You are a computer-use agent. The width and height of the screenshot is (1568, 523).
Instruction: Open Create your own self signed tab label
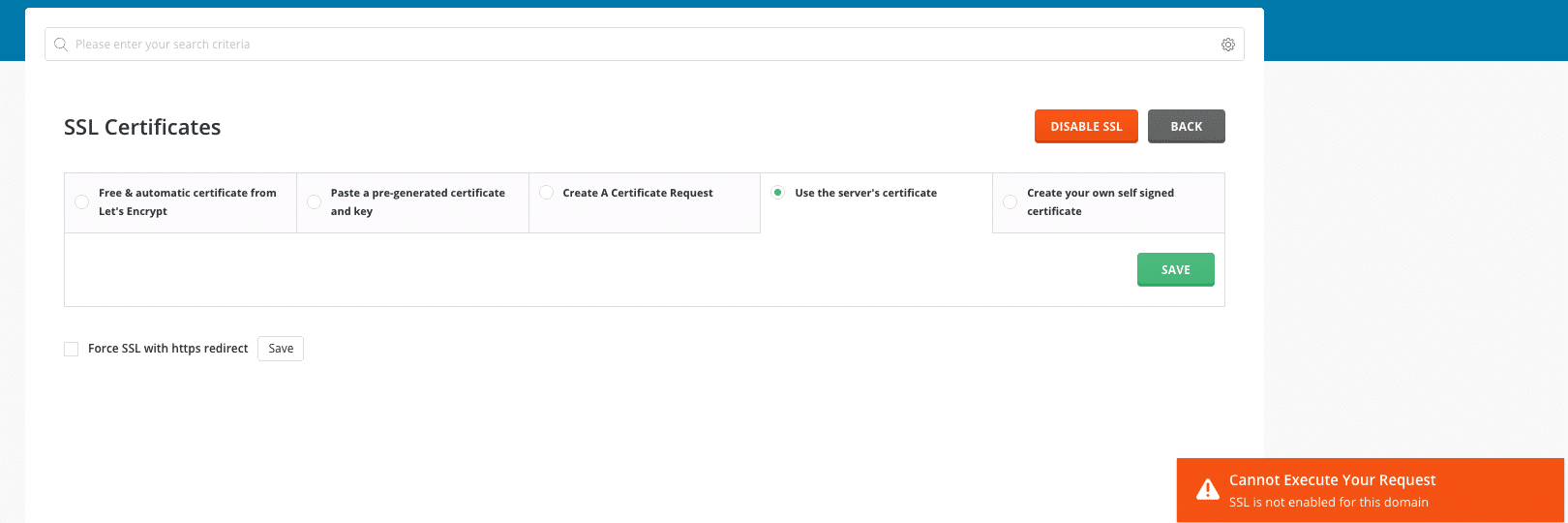click(1101, 202)
